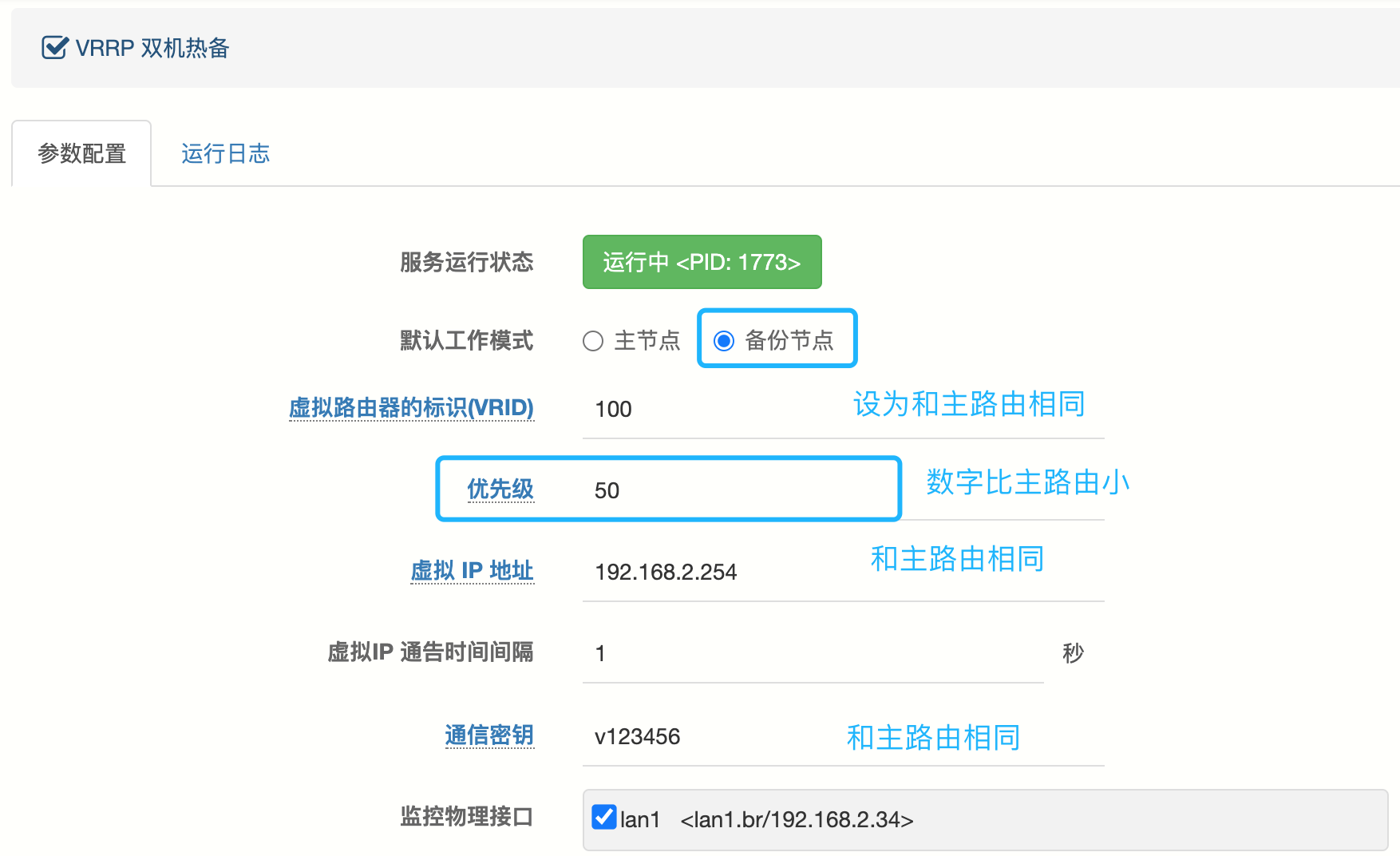The width and height of the screenshot is (1400, 856).
Task: Click the VRRP 双机热备 header title text
Action: coord(152,48)
